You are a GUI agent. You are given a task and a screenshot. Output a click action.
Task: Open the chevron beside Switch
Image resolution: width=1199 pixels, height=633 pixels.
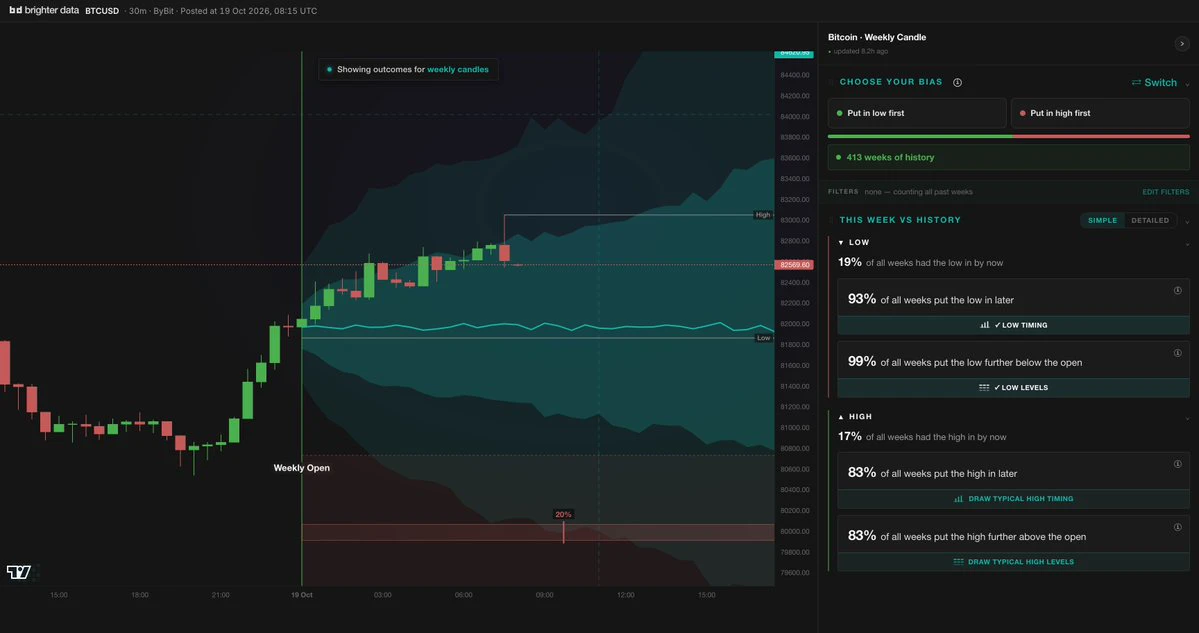(1188, 84)
